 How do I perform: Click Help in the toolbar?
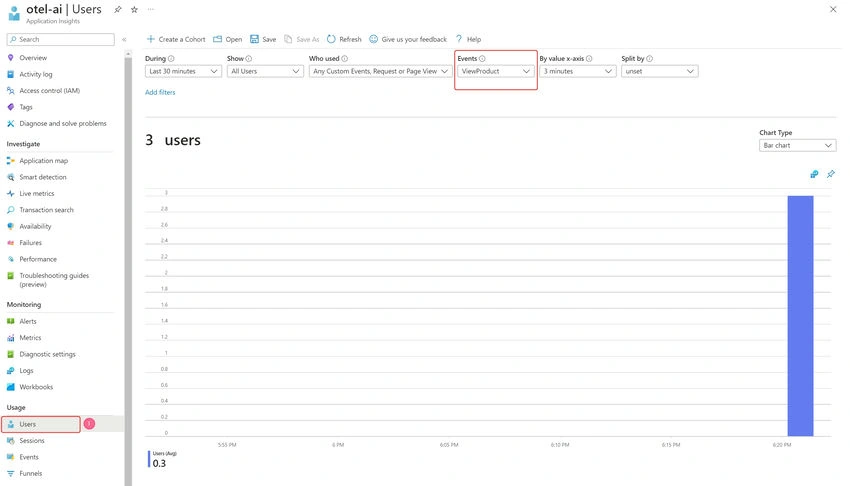468,40
